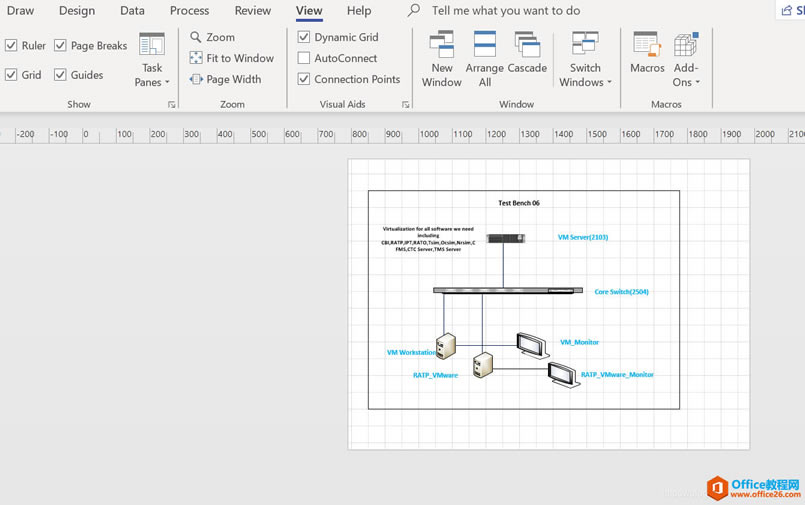The width and height of the screenshot is (805, 505).
Task: Switch to the Design tab
Action: click(x=77, y=11)
